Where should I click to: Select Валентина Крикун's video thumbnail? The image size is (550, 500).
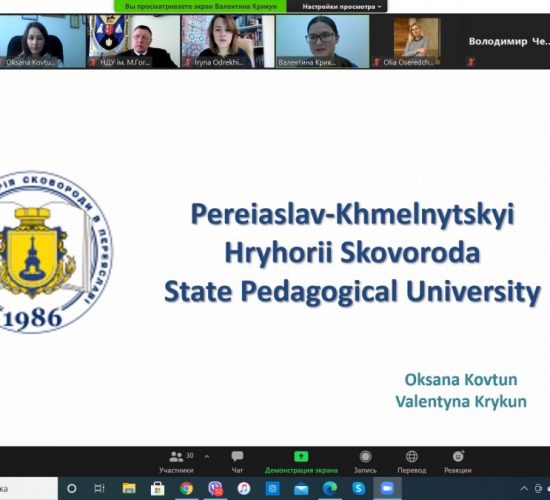coord(322,41)
